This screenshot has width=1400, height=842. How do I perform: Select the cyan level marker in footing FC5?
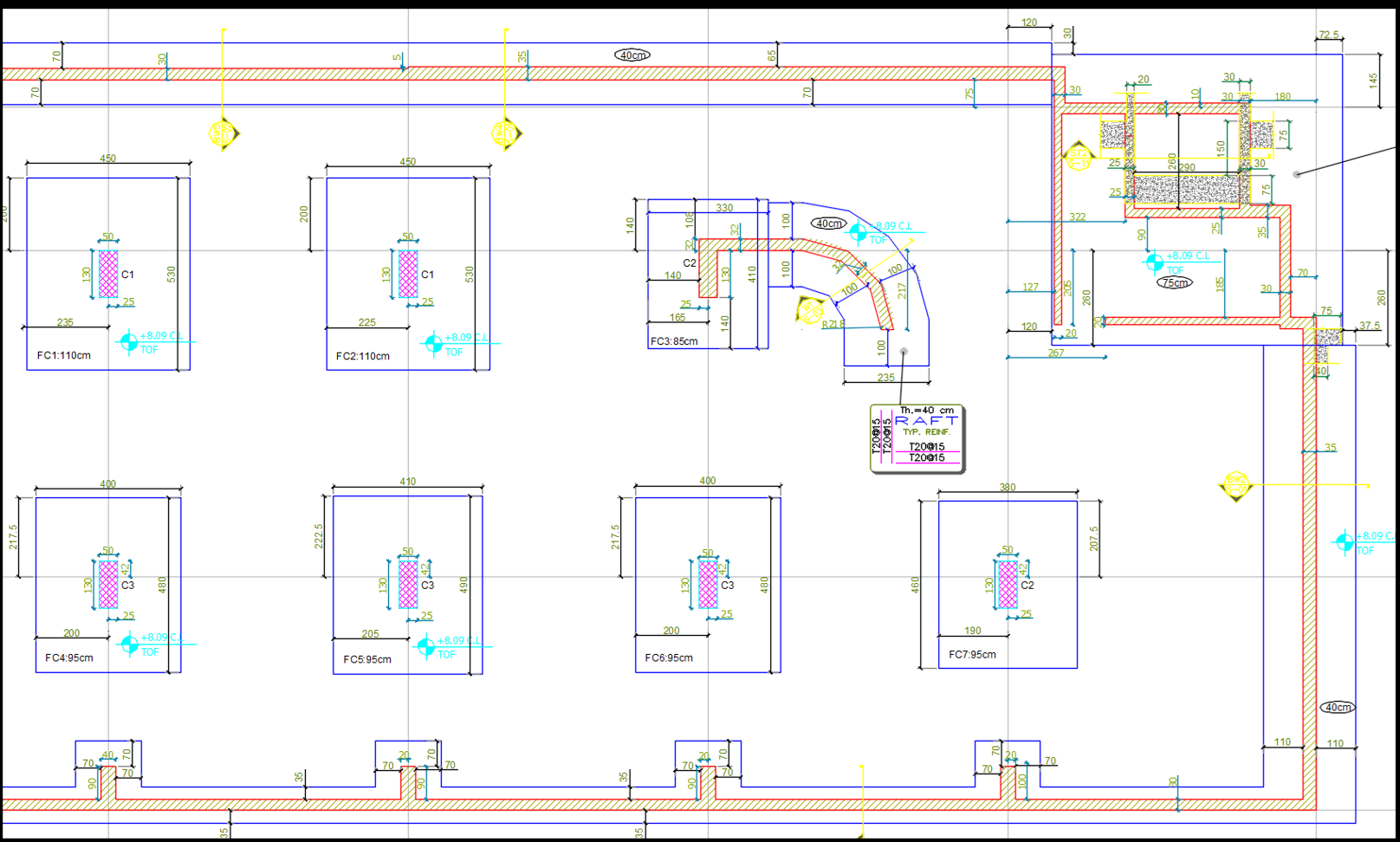point(425,646)
